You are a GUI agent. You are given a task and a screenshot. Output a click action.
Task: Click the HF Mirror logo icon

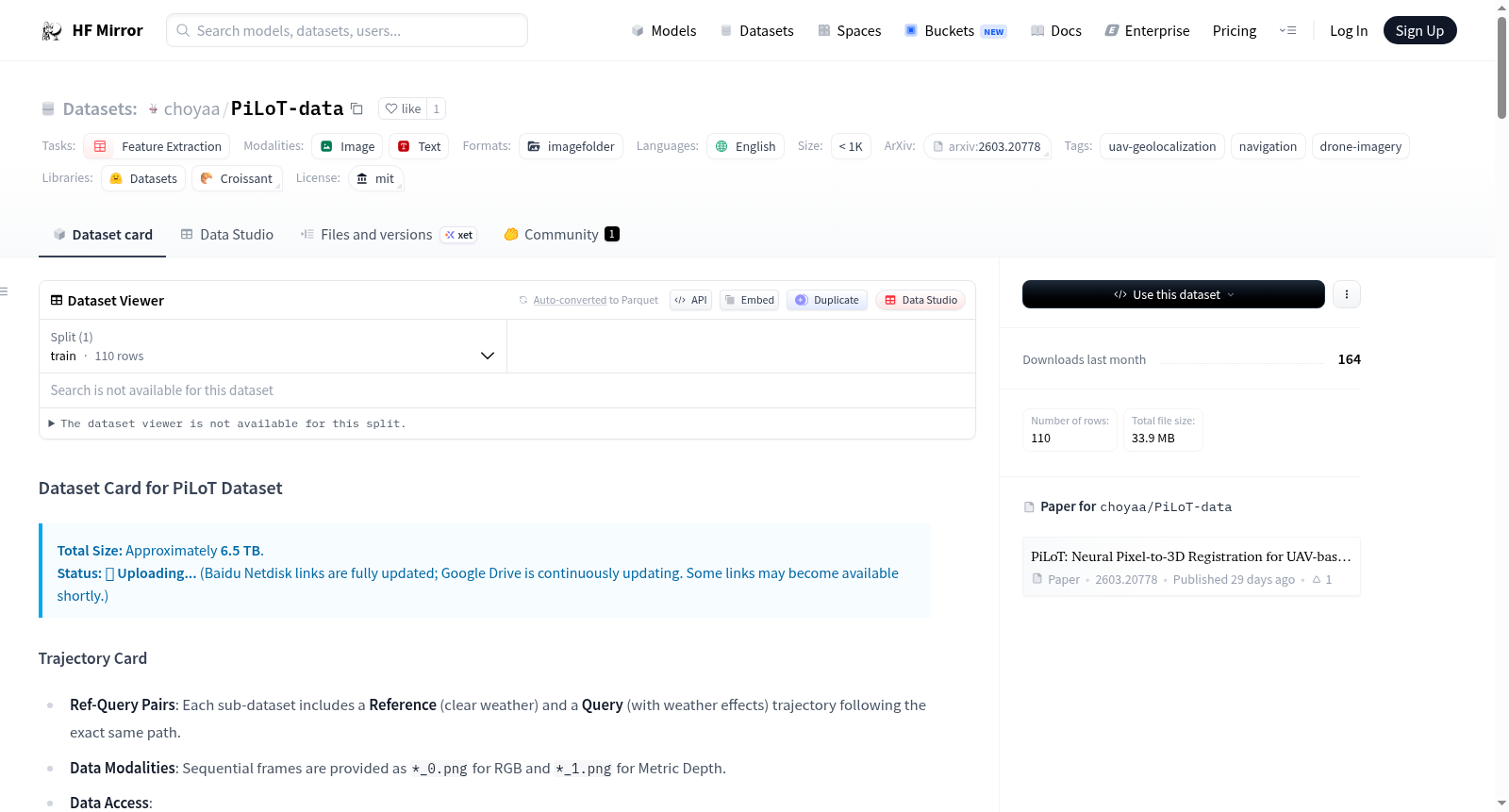pos(52,31)
